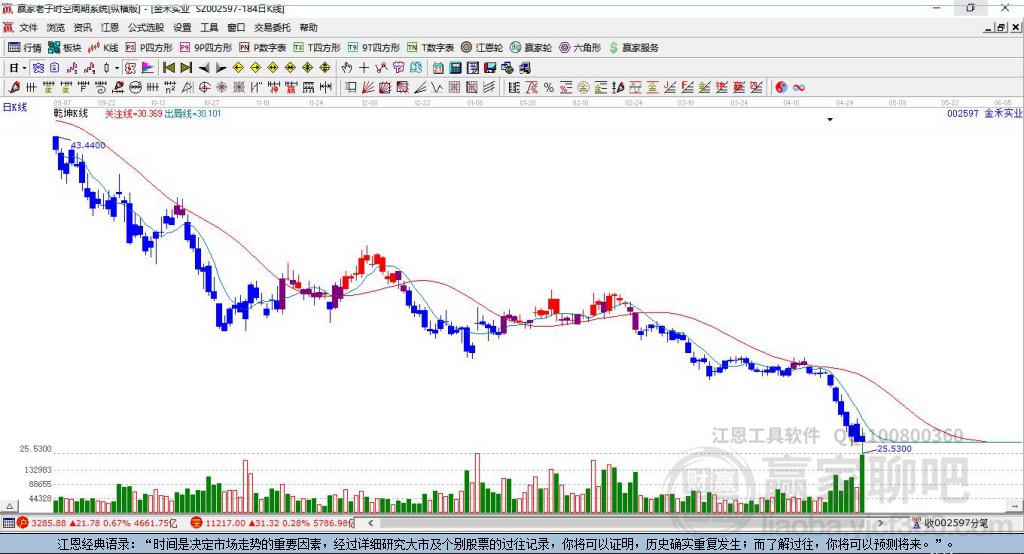Open the 浏览 menu
1024x554 pixels.
tap(56, 27)
